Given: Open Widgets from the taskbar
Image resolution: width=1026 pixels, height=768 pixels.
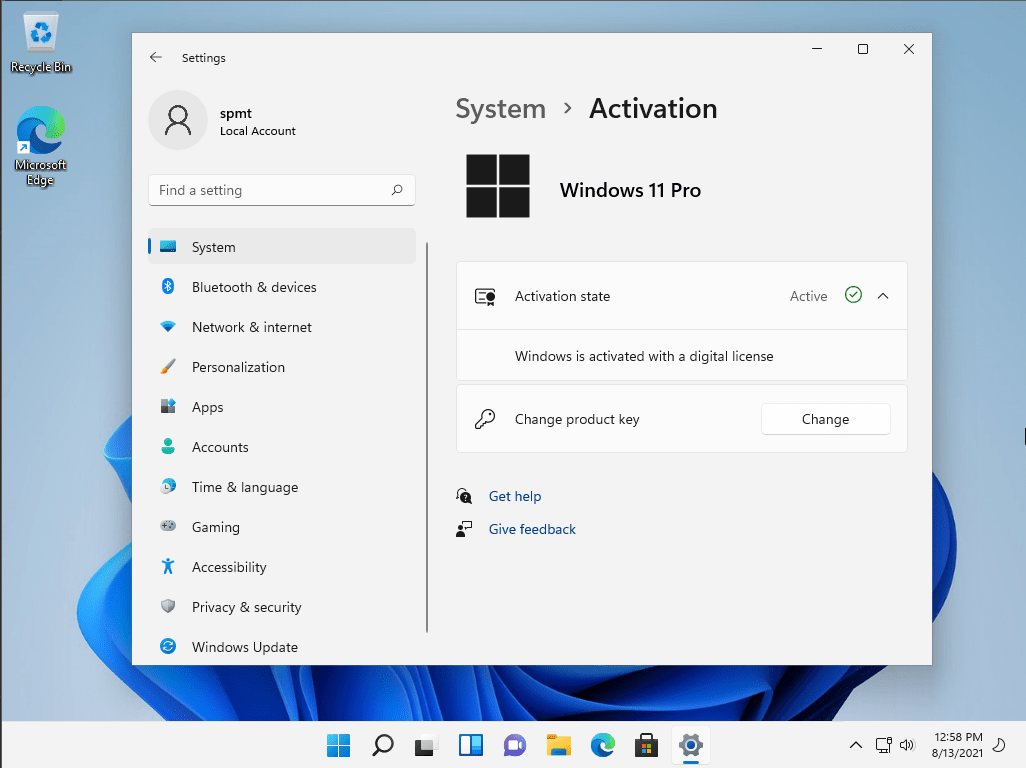Looking at the screenshot, I should [x=470, y=745].
